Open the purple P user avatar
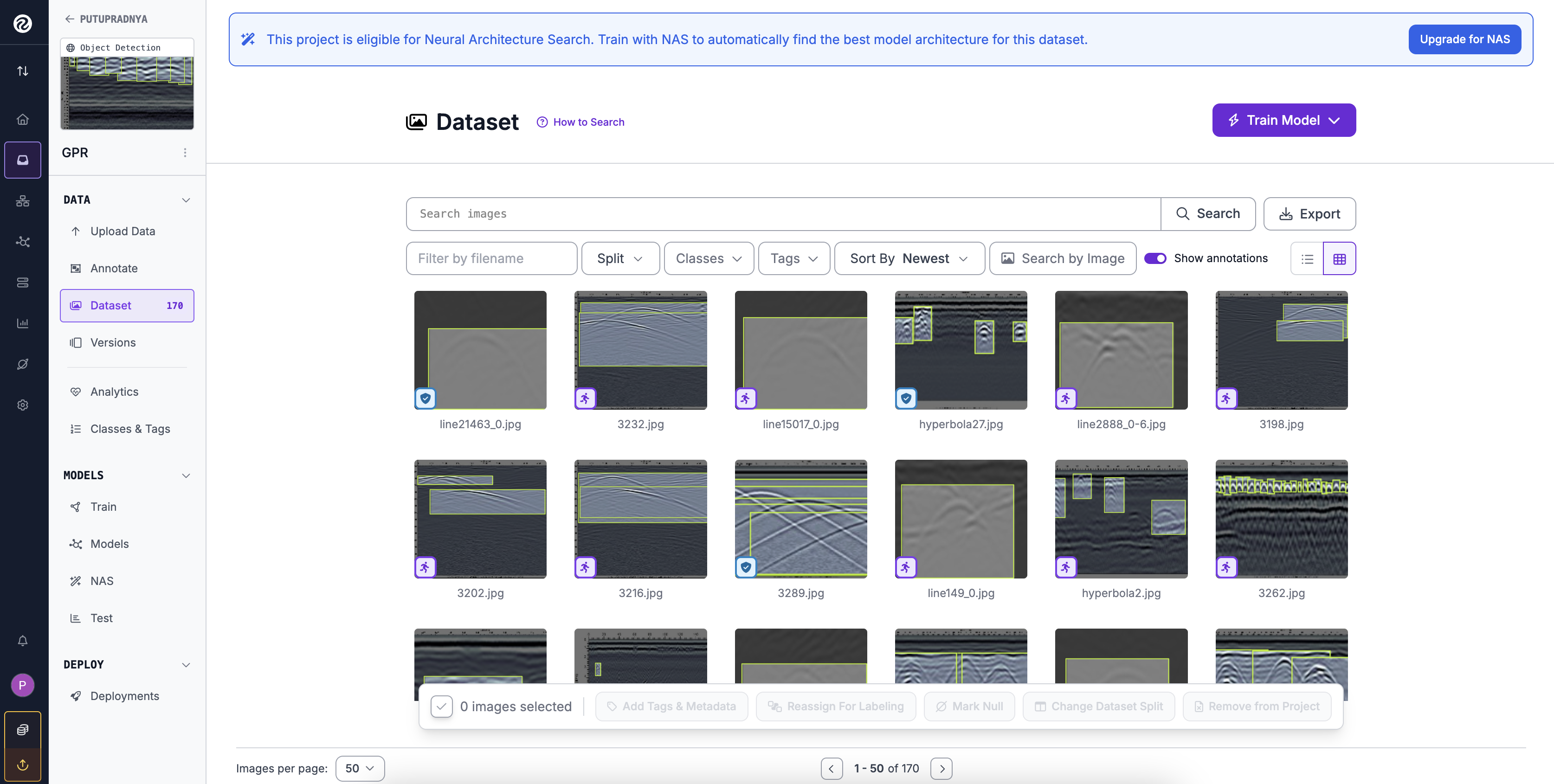 (23, 685)
